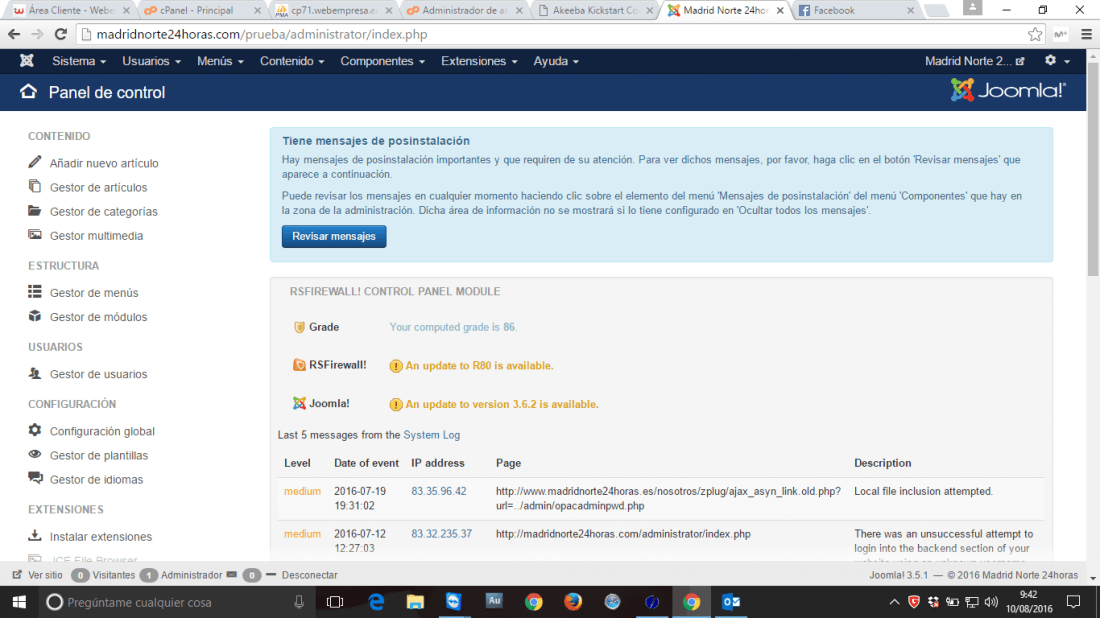The height and width of the screenshot is (618, 1100).
Task: Open Firefox from the taskbar
Action: pyautogui.click(x=573, y=602)
